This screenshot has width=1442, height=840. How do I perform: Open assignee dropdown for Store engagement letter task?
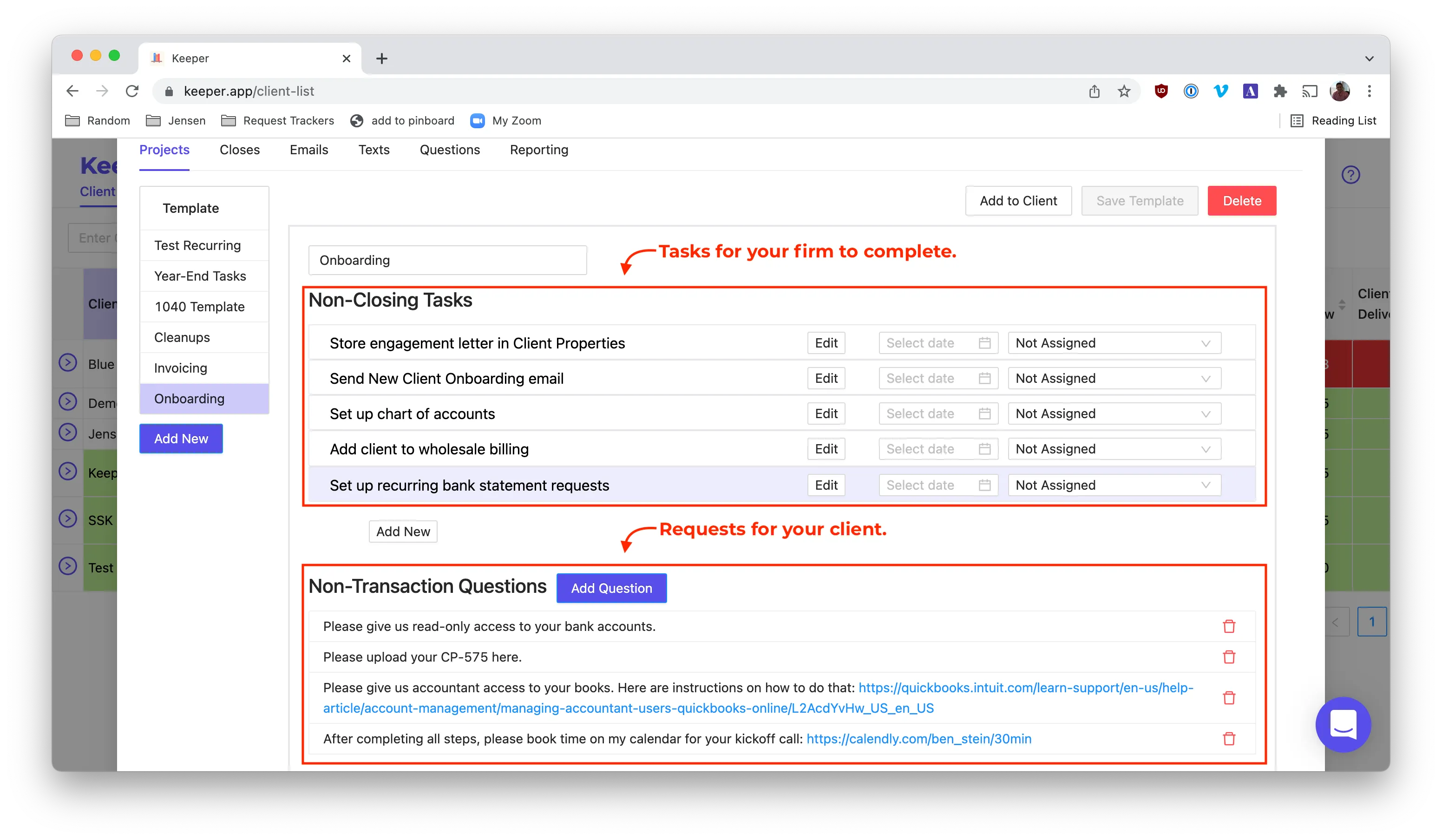tap(1114, 343)
